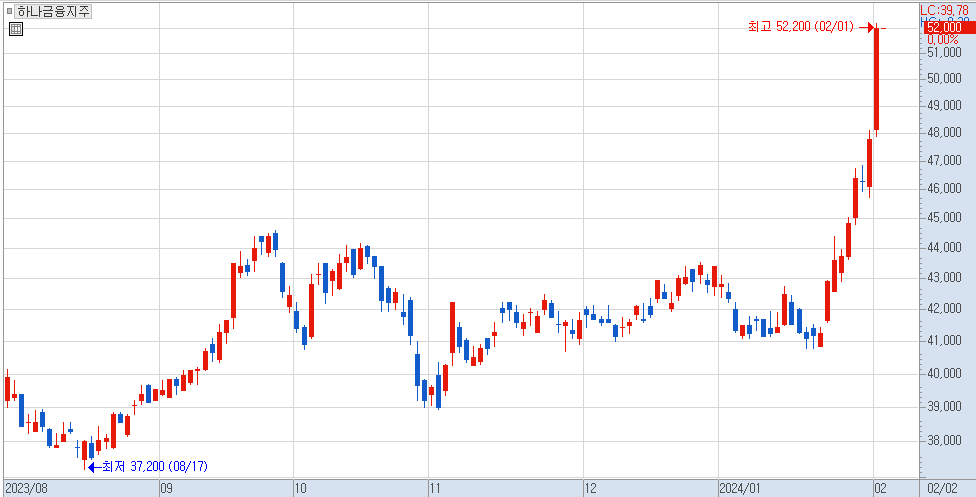Select the red 52,000 current price tag
Screen dimensions: 976x497
947,27
